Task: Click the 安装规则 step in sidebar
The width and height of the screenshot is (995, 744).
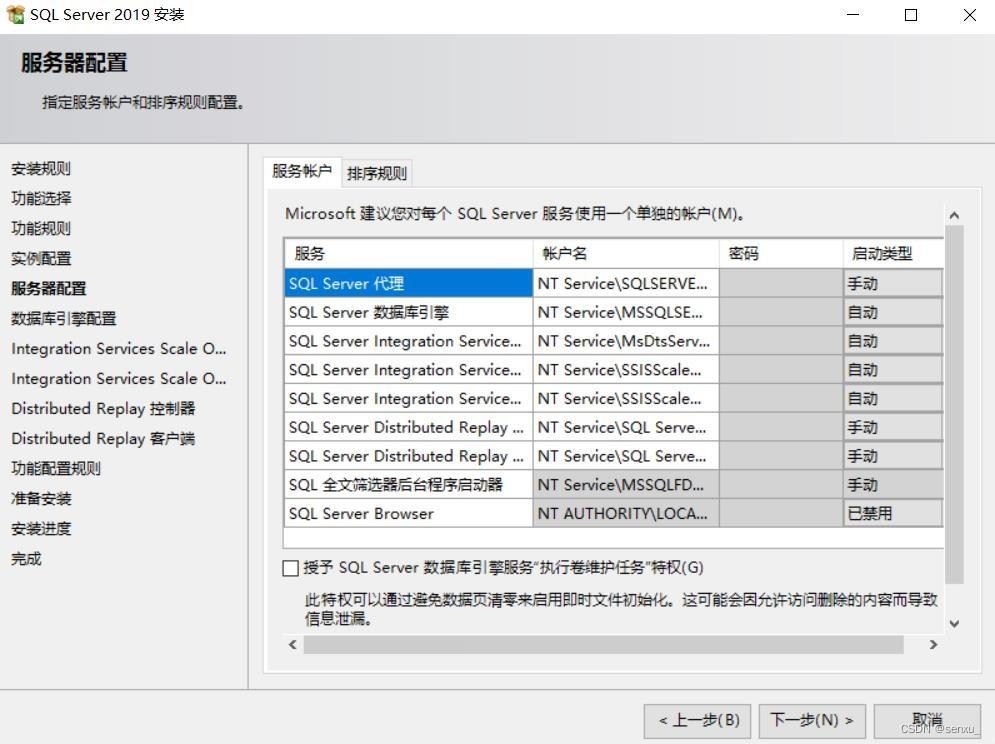Action: coord(41,169)
